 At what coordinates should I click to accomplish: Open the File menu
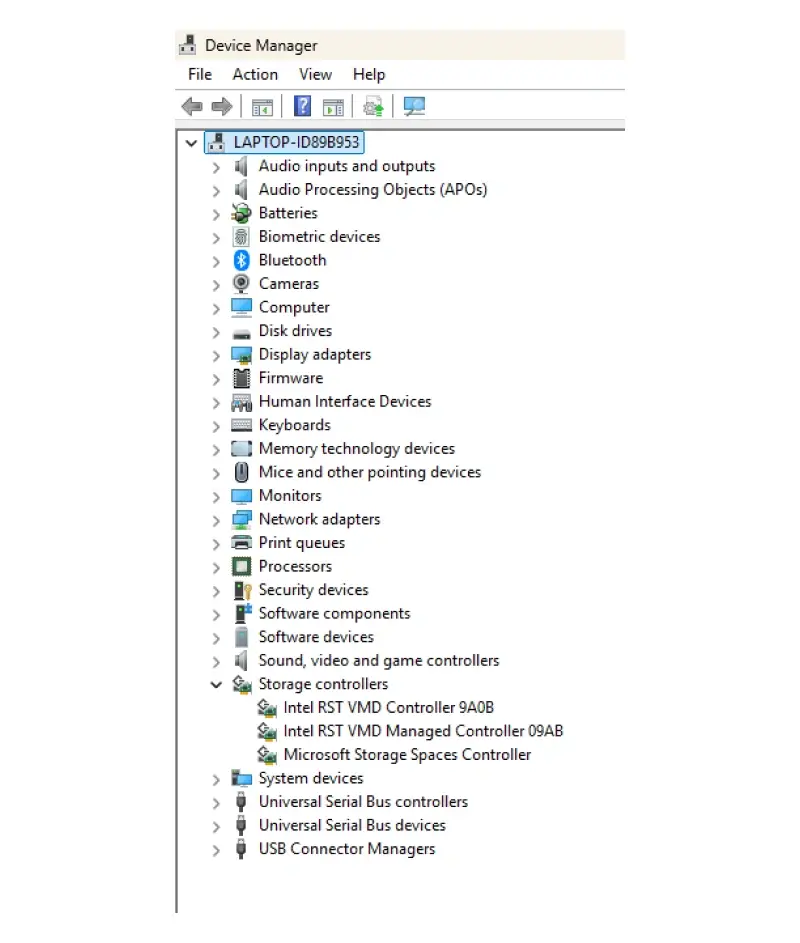(x=199, y=74)
